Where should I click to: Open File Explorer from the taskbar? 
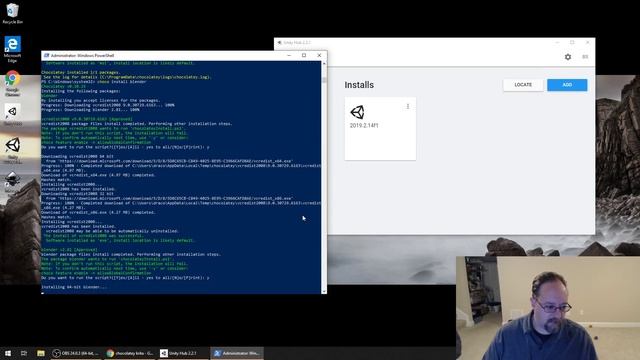tap(41, 353)
